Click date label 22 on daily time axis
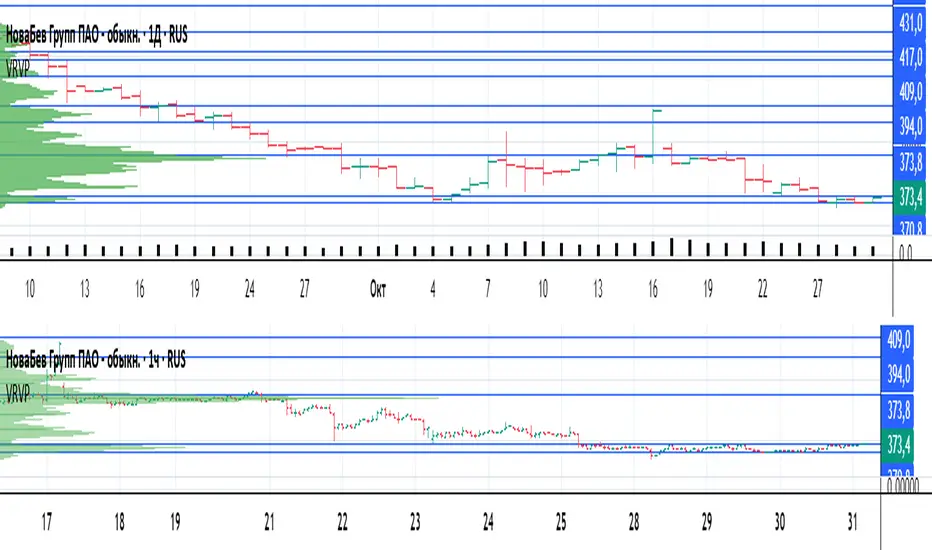Screen dimensions: 932x550 (x=763, y=290)
